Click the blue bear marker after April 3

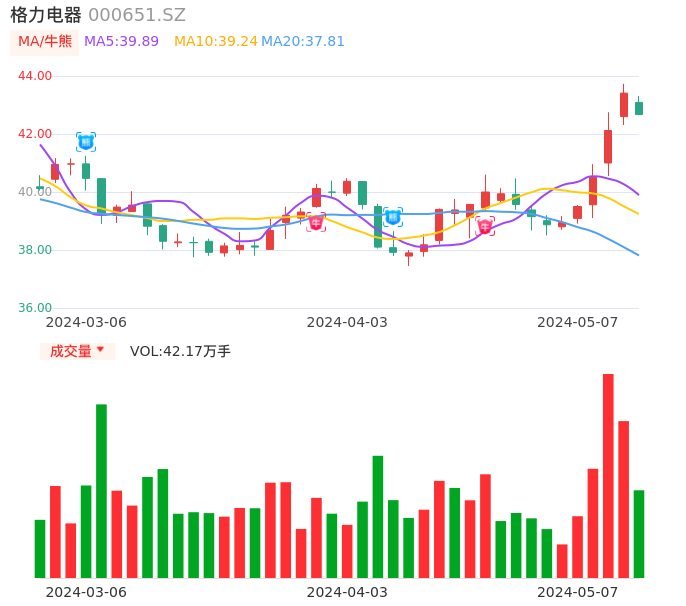393,217
